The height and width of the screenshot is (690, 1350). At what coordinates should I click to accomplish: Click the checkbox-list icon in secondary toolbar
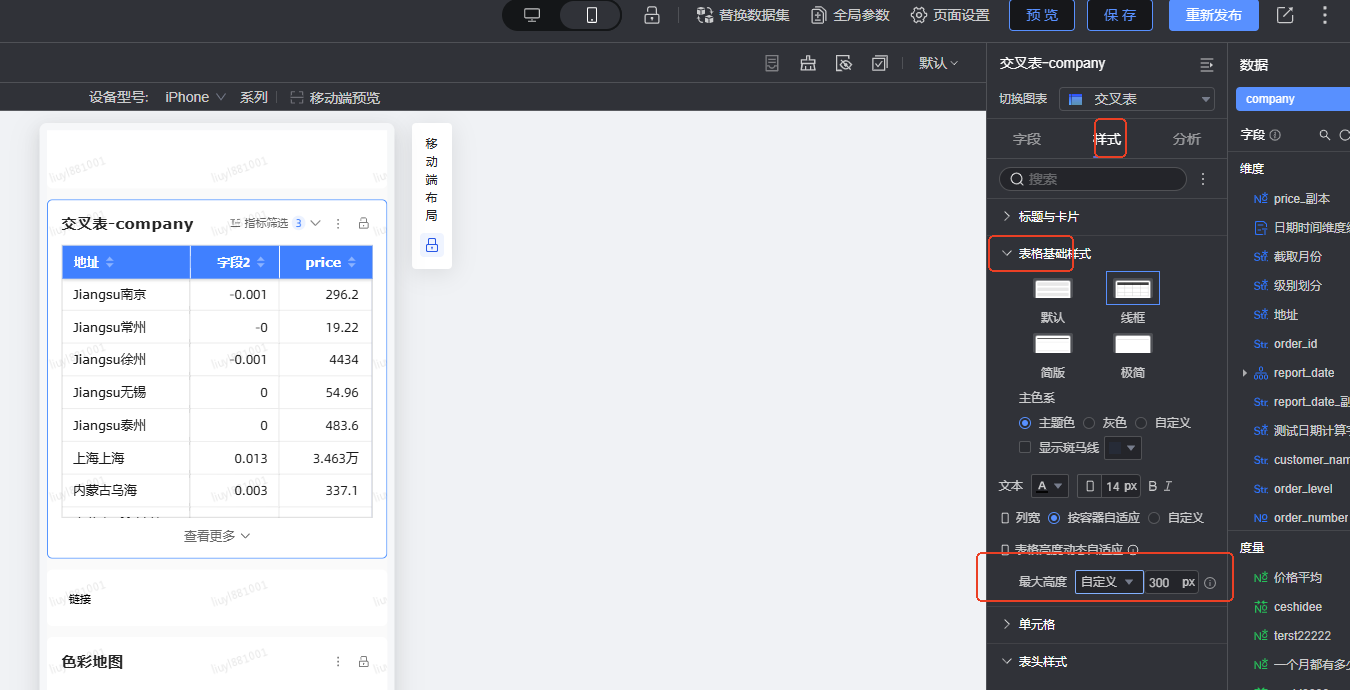pos(880,63)
